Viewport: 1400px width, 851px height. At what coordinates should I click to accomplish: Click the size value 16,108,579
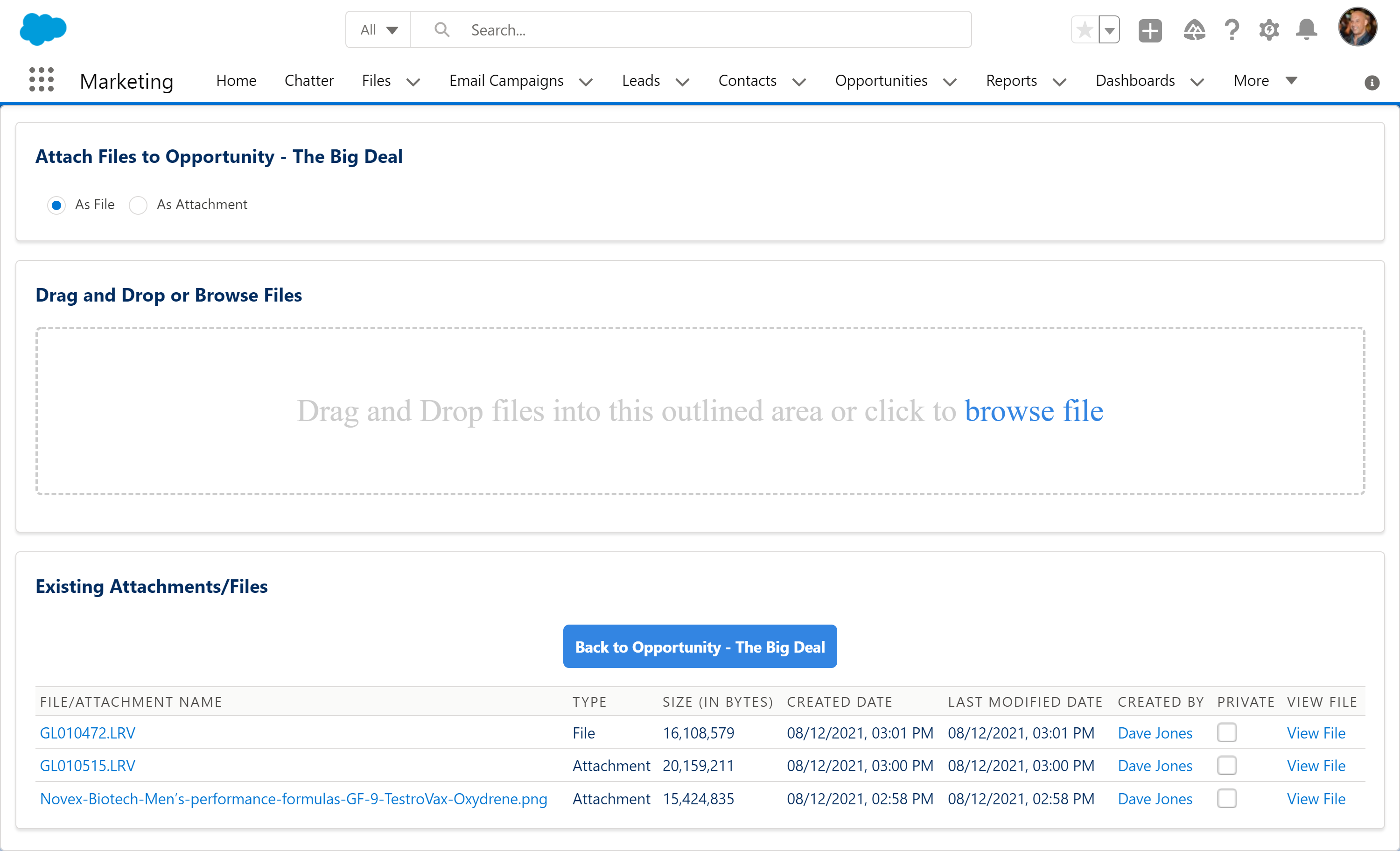(698, 733)
